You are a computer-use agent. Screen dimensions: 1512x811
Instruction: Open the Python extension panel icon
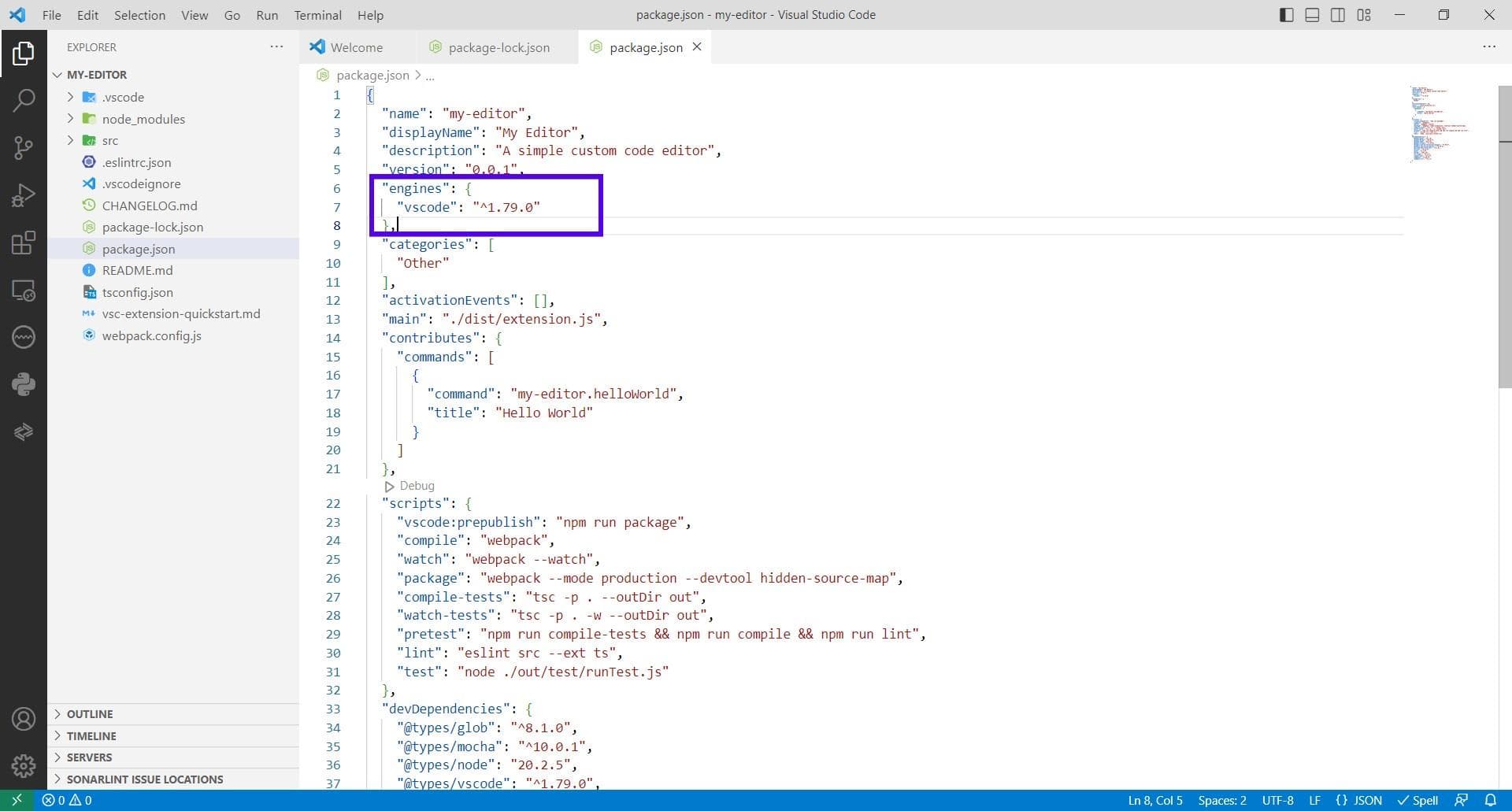24,384
